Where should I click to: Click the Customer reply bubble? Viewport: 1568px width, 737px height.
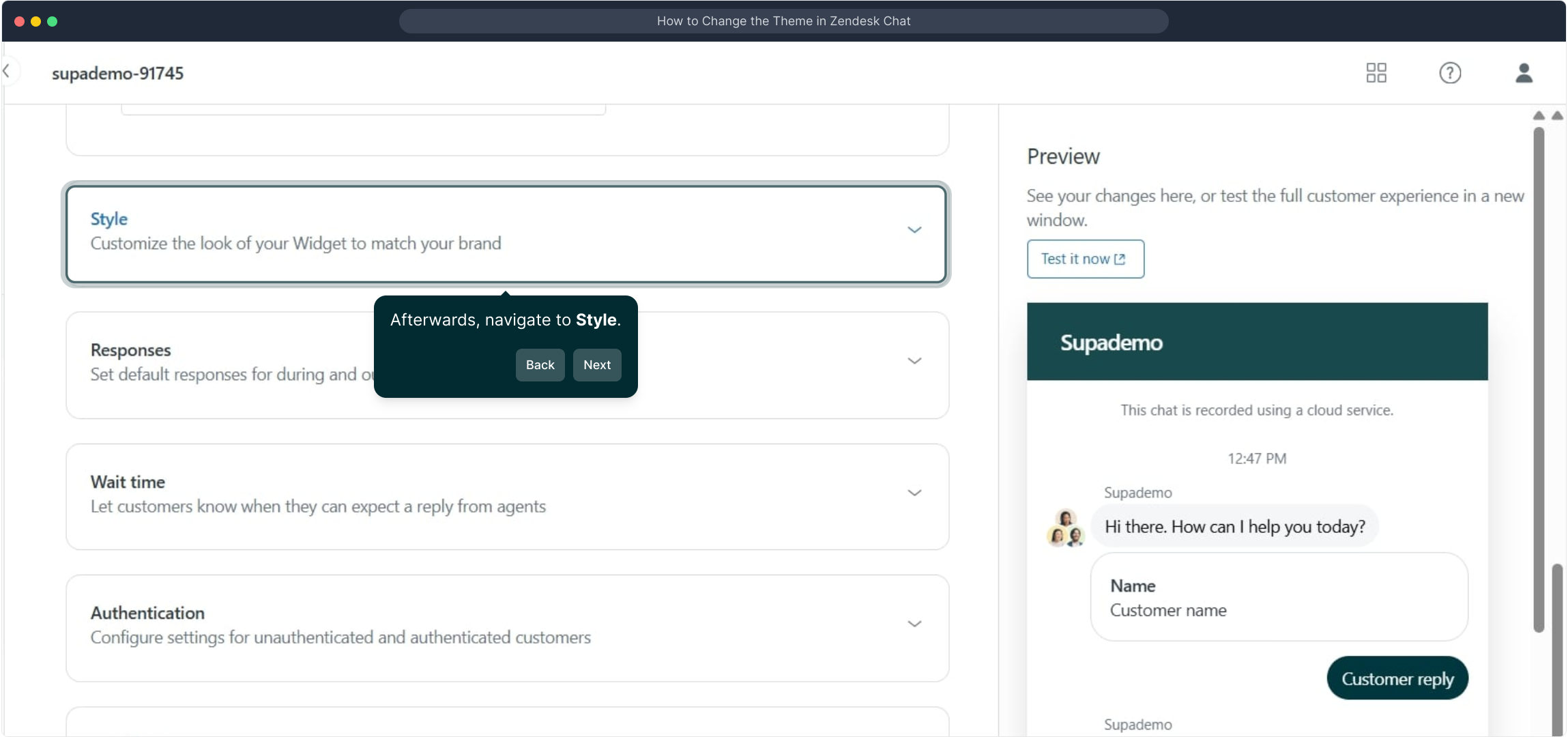point(1397,678)
